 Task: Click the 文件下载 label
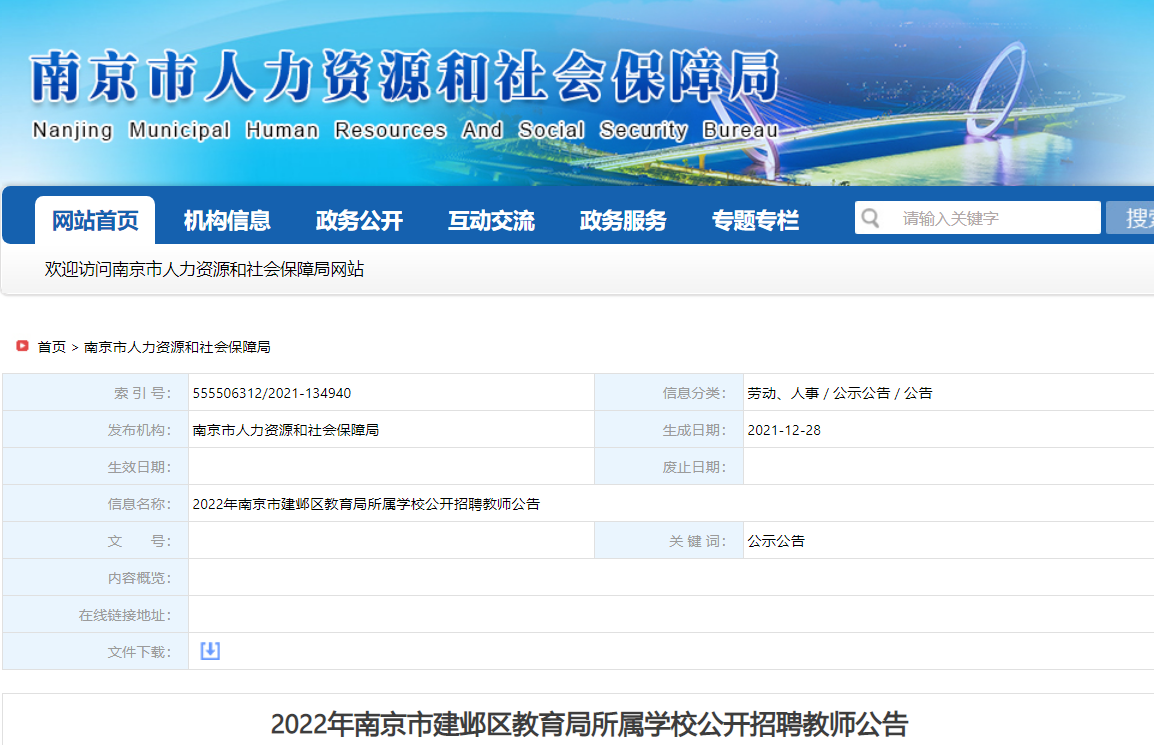139,652
